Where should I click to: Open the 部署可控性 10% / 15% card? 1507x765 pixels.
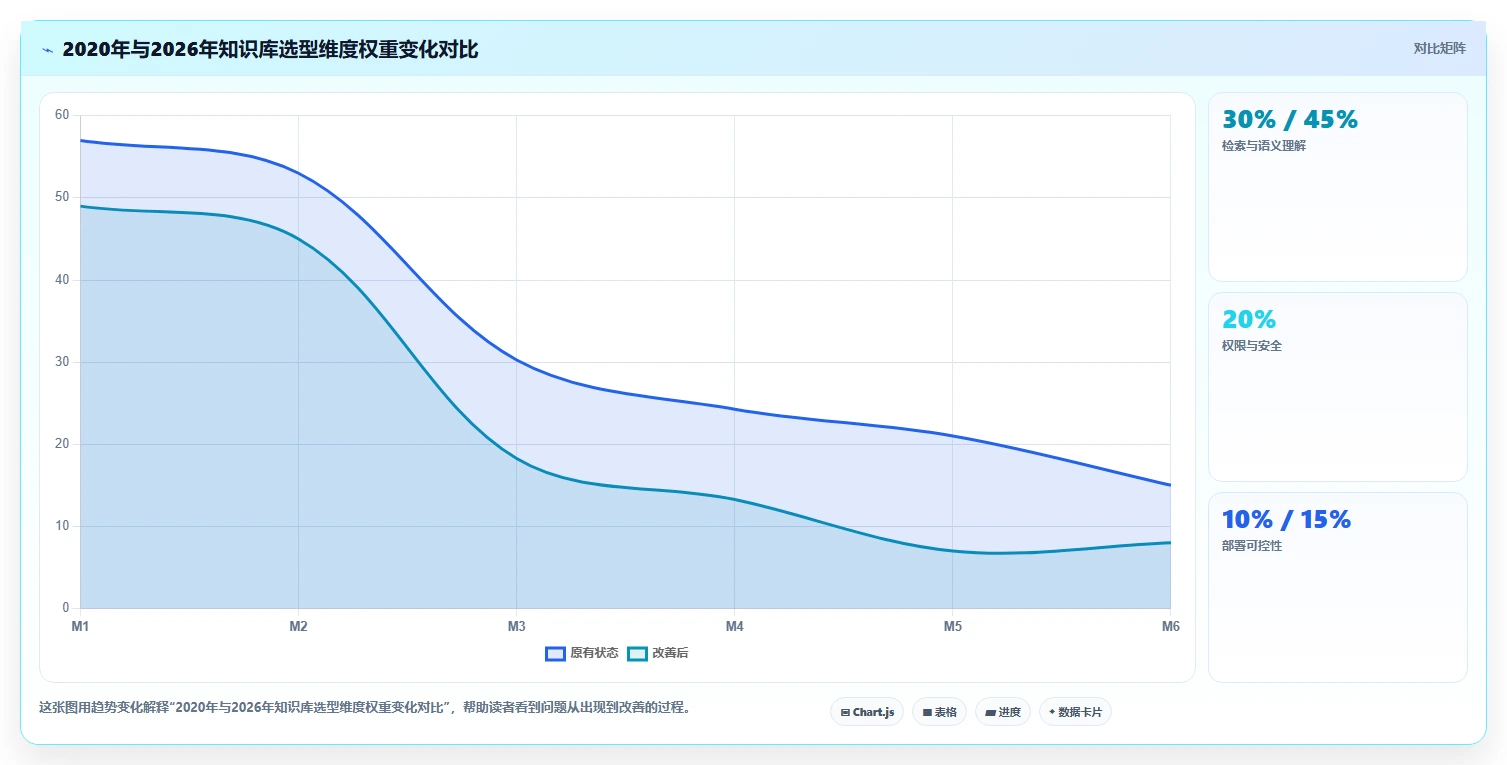pyautogui.click(x=1337, y=587)
